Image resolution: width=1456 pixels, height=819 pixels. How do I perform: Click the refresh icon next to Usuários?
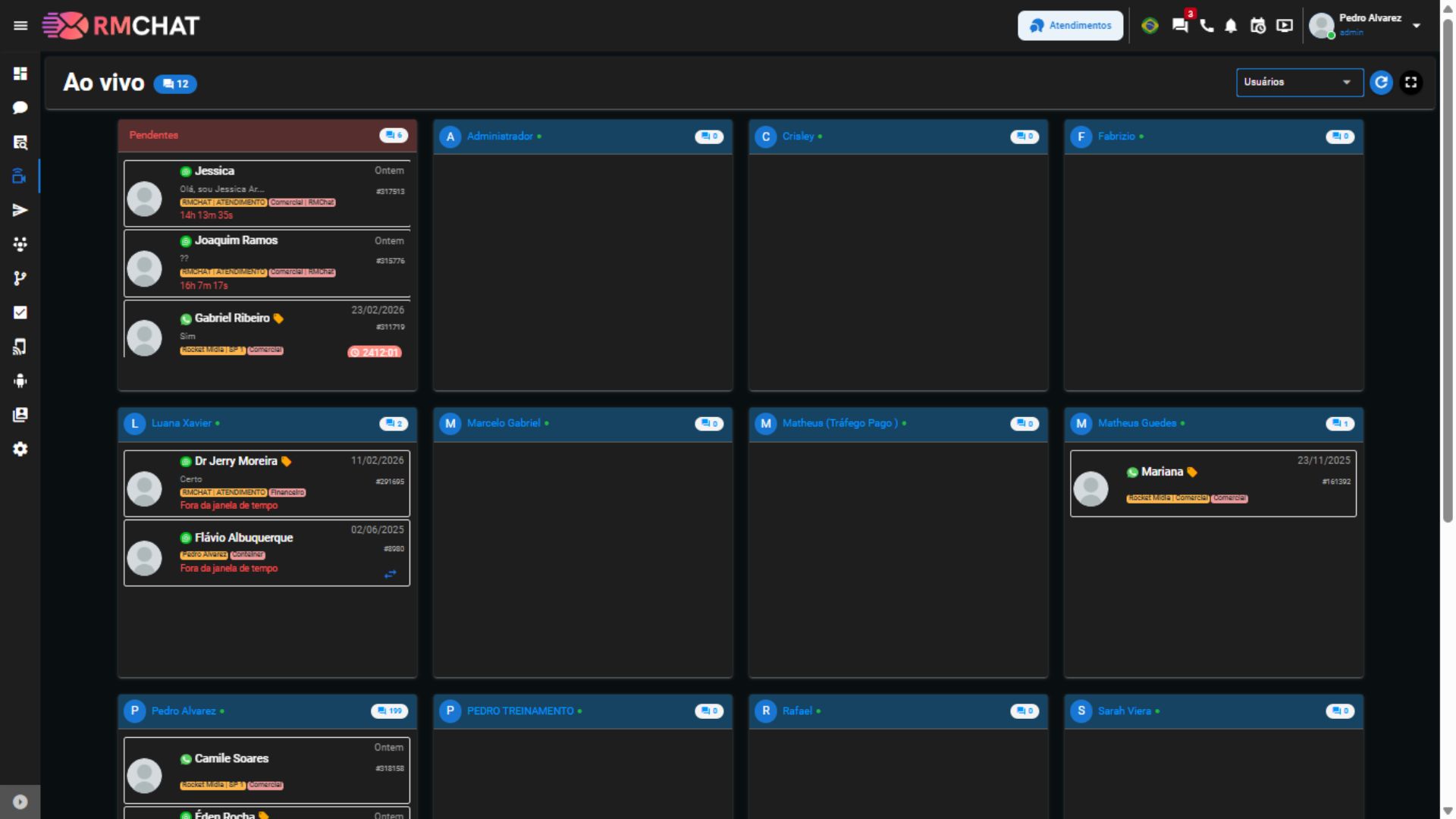1382,83
